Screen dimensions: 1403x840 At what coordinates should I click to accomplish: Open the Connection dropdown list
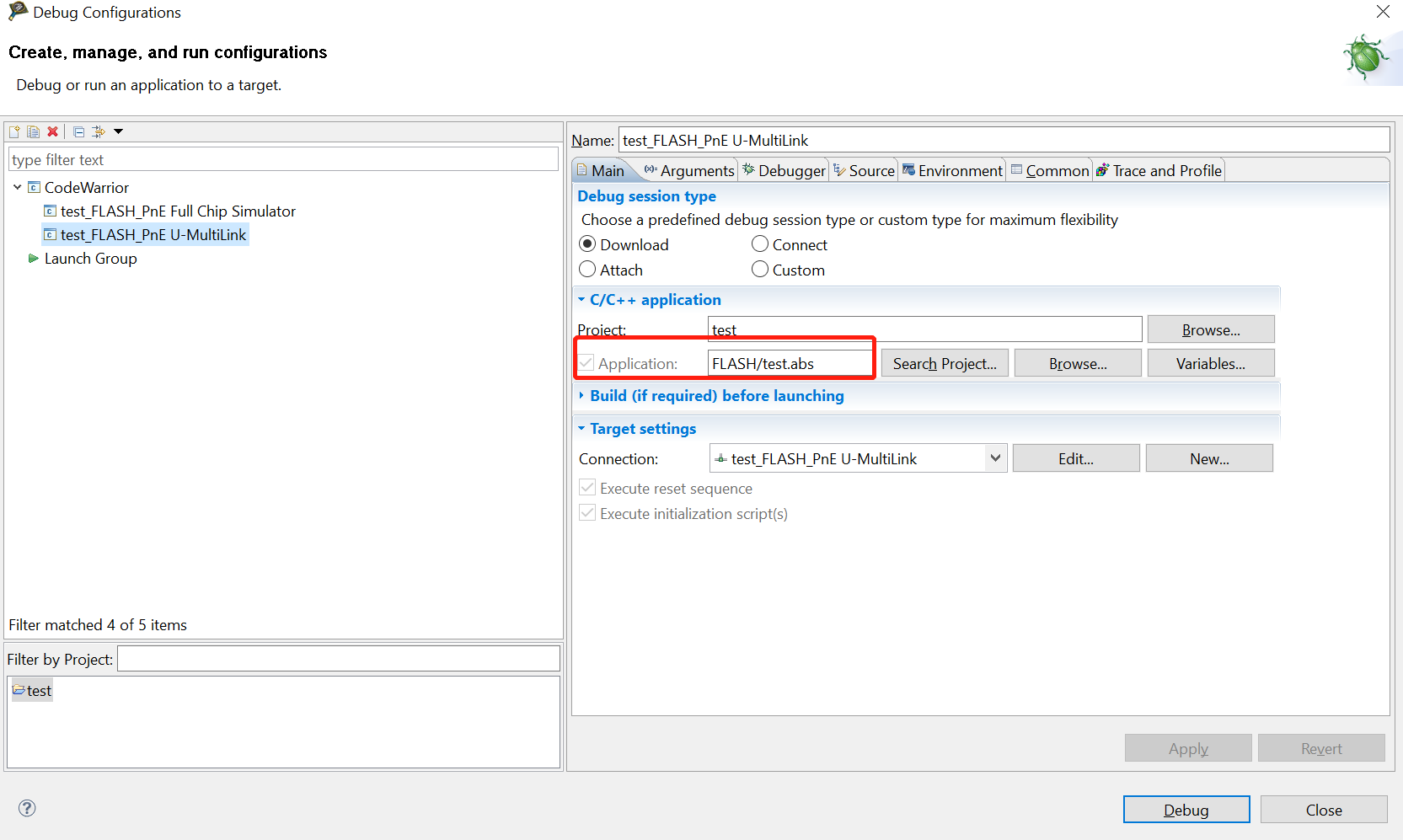(x=995, y=457)
